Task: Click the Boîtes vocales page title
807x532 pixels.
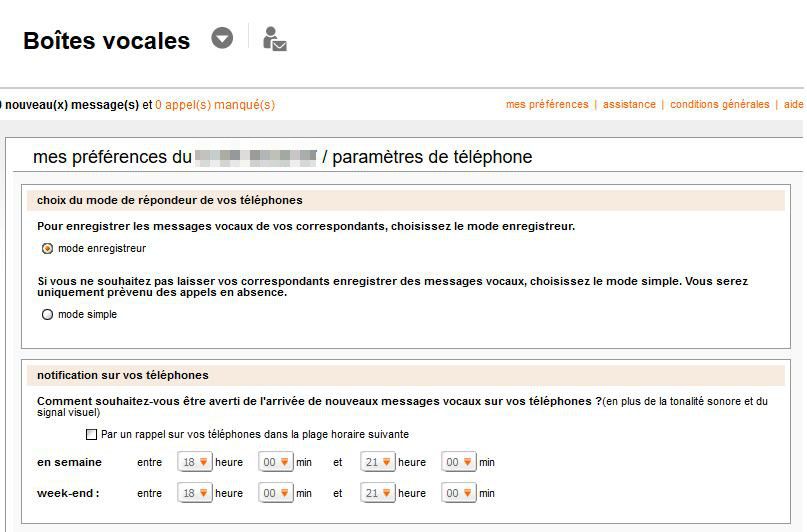Action: coord(106,41)
